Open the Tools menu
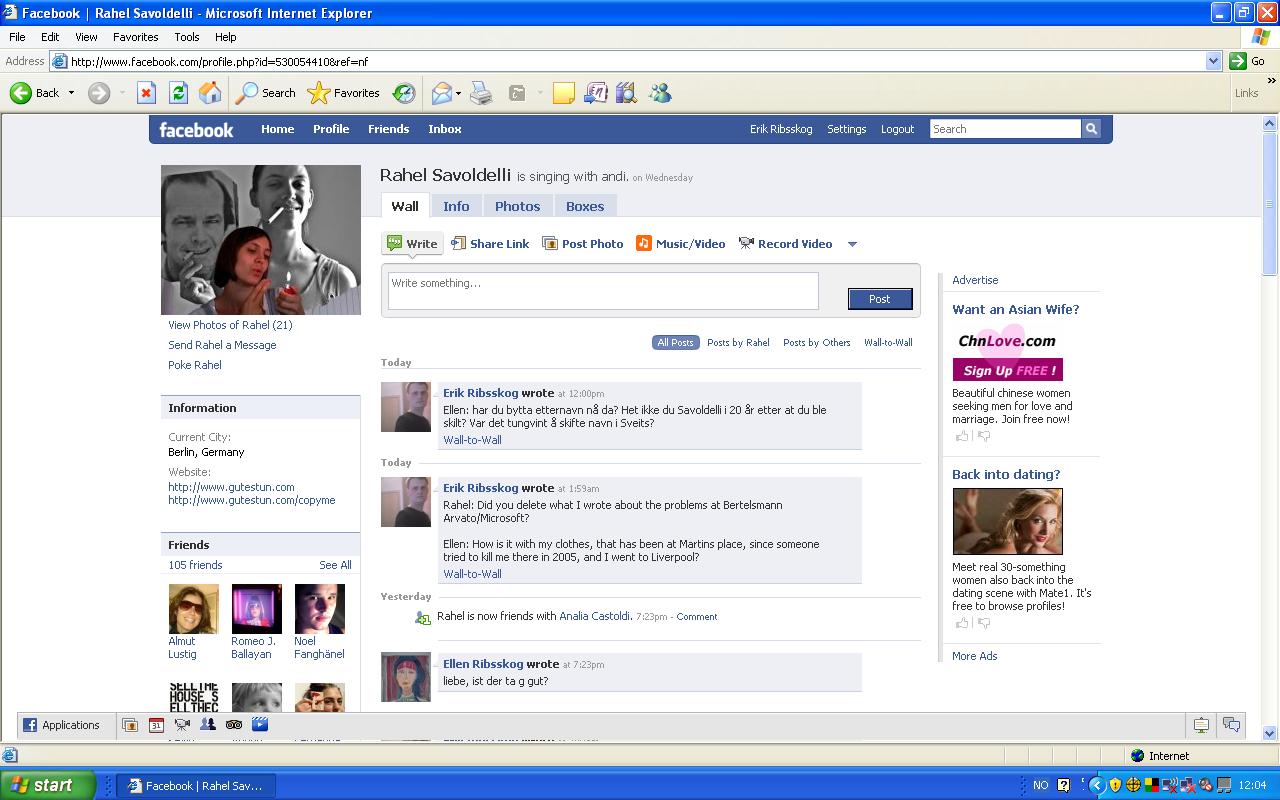1280x800 pixels. click(x=187, y=37)
